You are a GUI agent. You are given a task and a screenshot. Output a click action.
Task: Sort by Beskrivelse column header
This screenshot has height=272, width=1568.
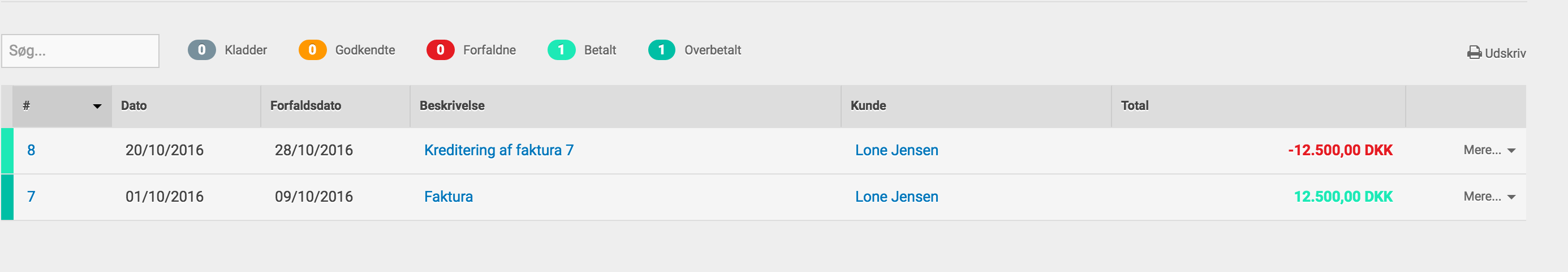point(453,105)
